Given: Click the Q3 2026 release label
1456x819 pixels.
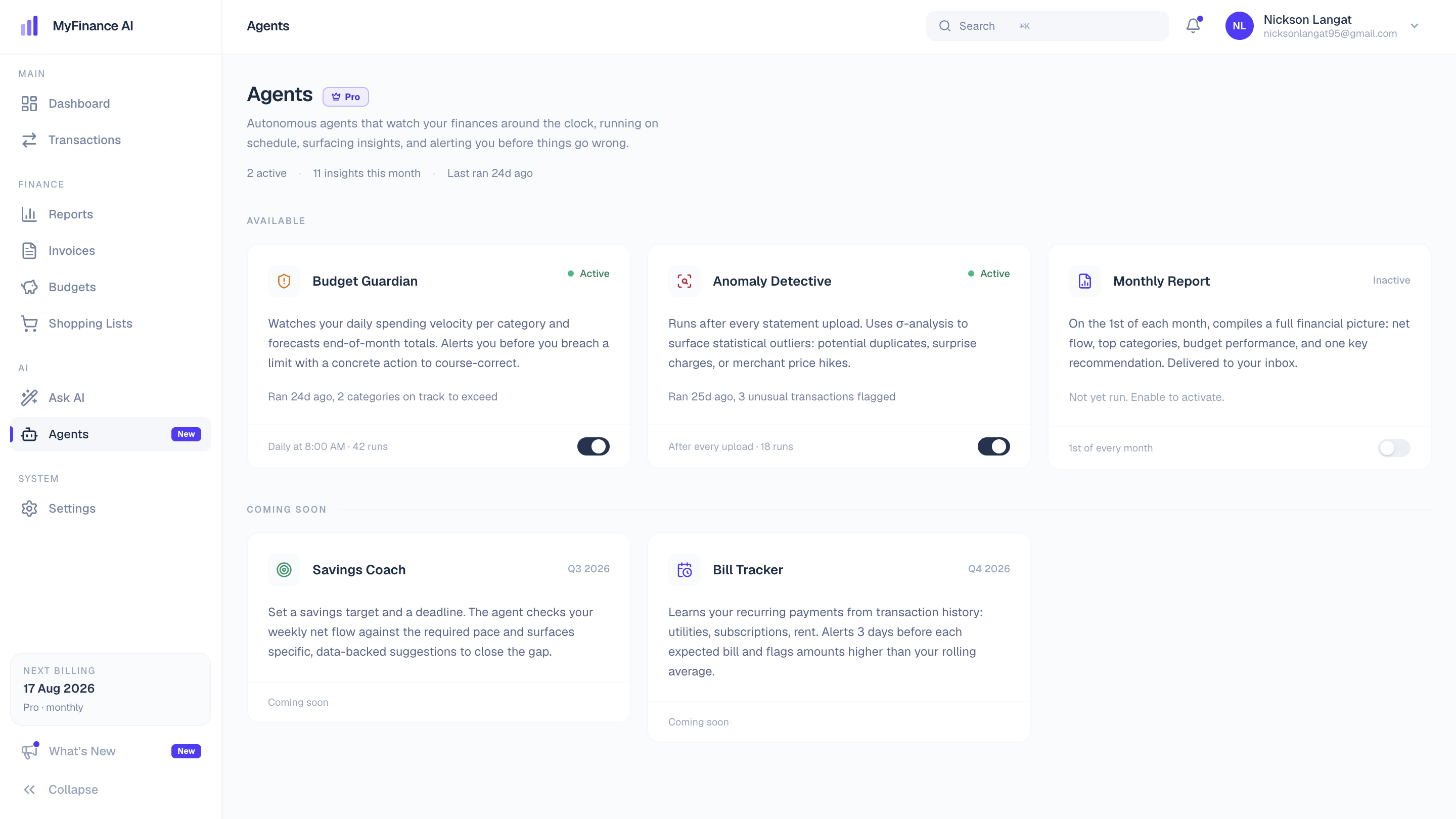Looking at the screenshot, I should [588, 569].
